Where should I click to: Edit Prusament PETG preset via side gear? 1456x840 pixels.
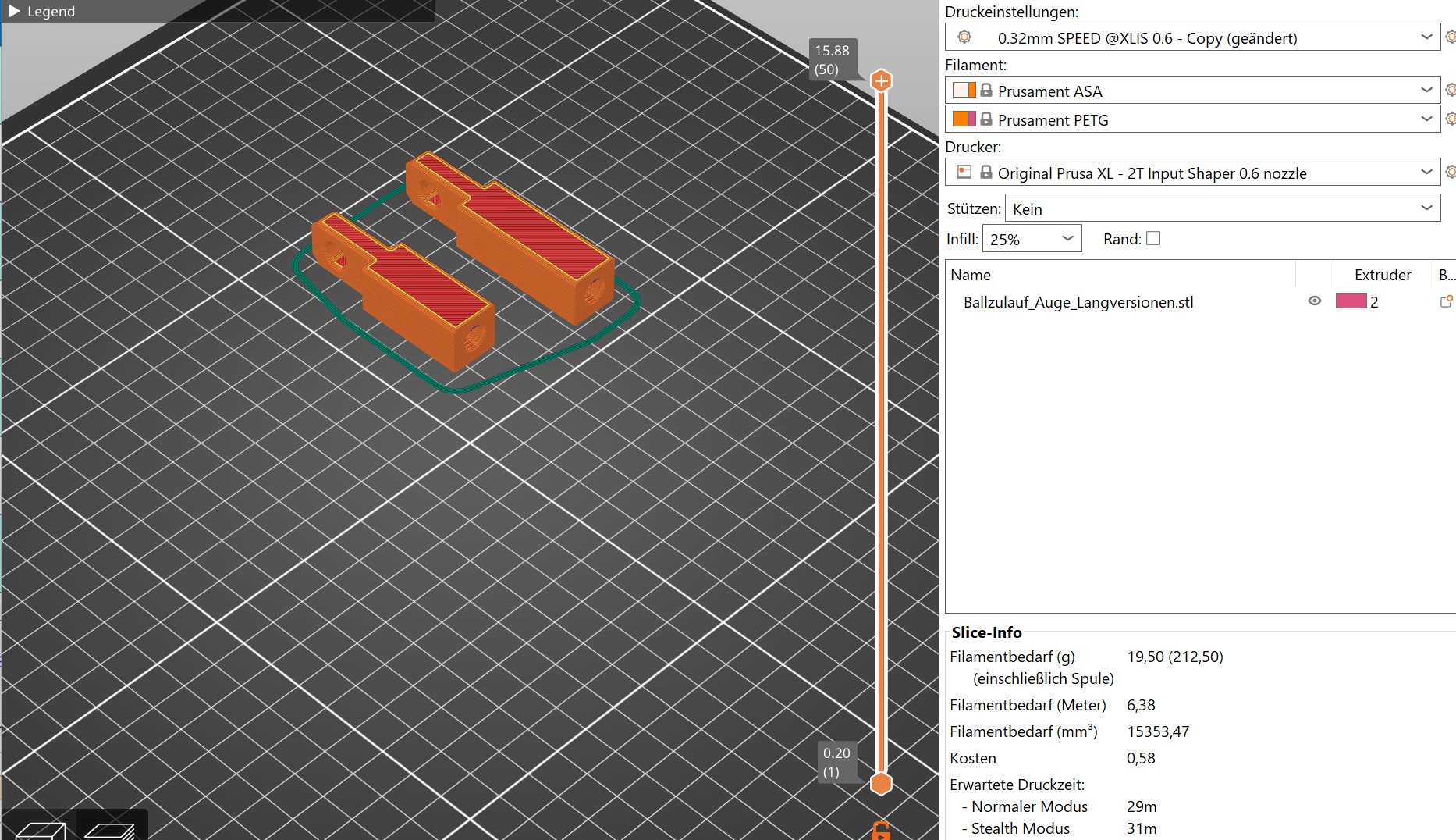(1450, 119)
